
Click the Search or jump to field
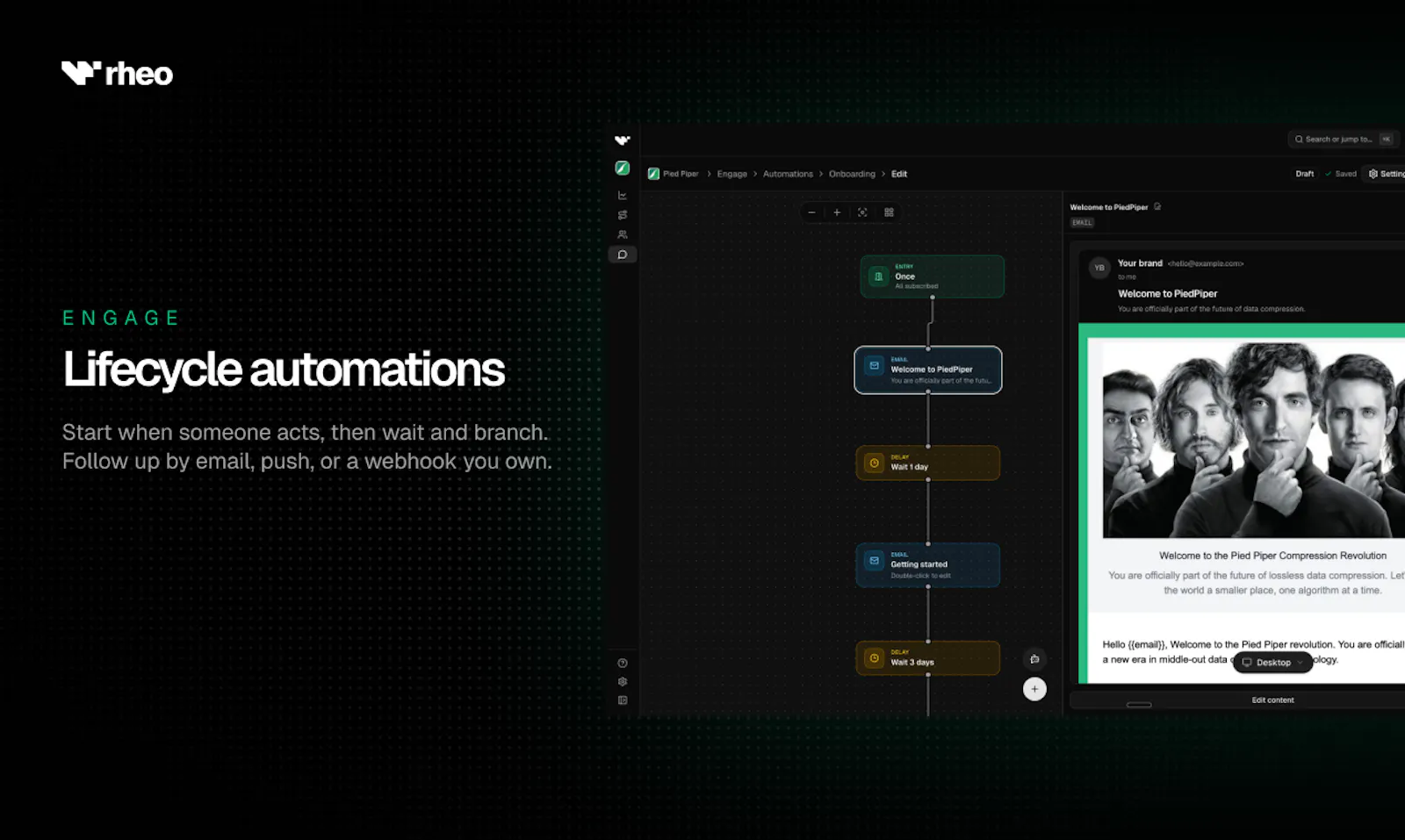pyautogui.click(x=1343, y=140)
